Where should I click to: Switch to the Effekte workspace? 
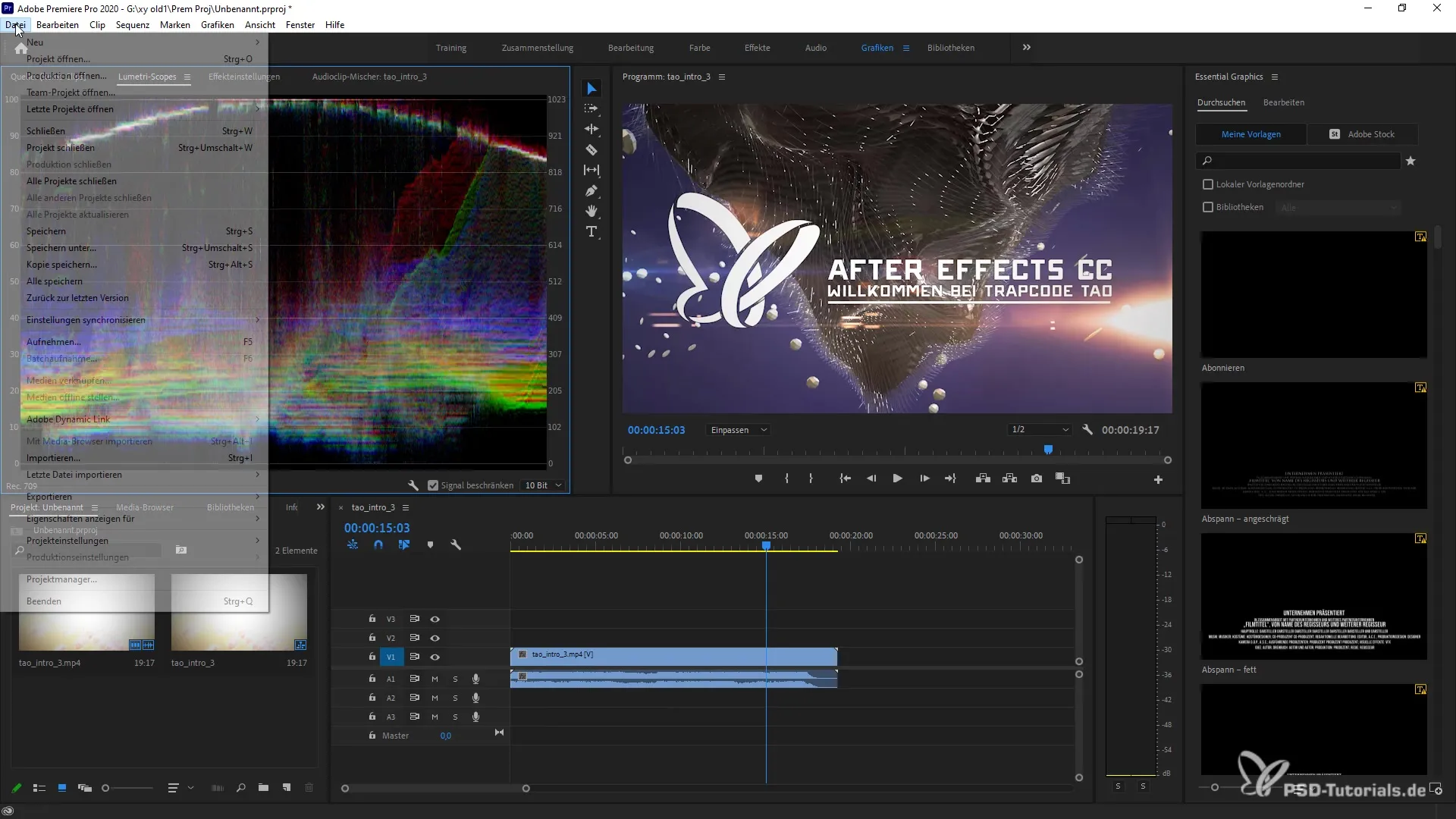757,48
